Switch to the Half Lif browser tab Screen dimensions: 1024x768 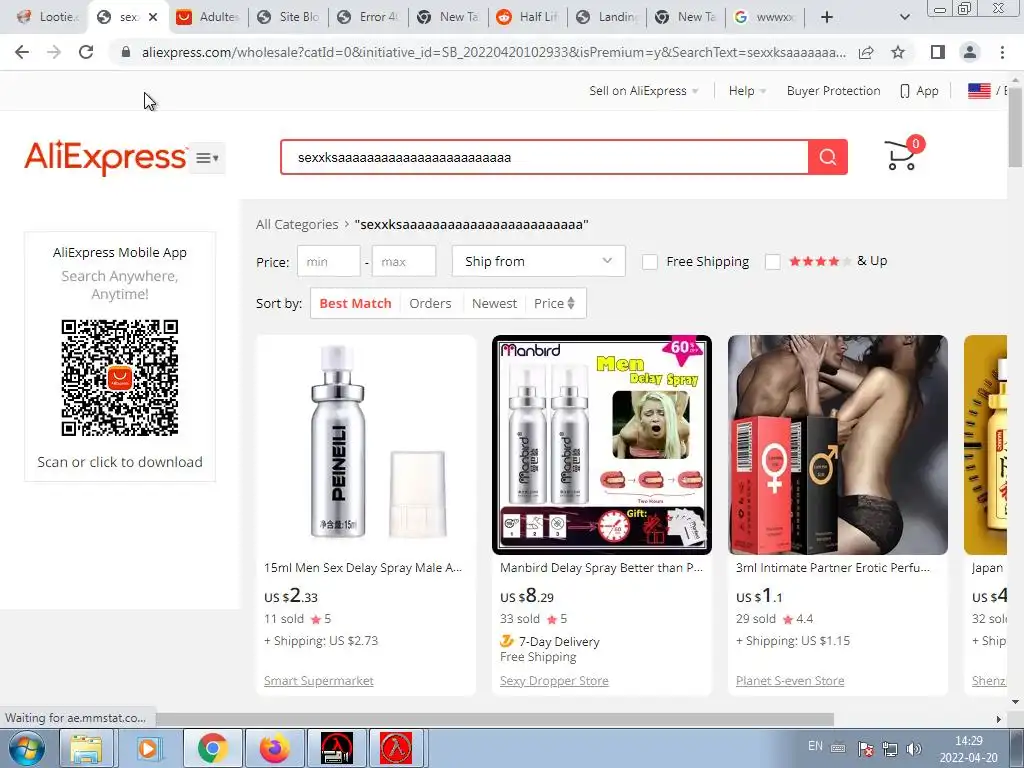pos(528,17)
